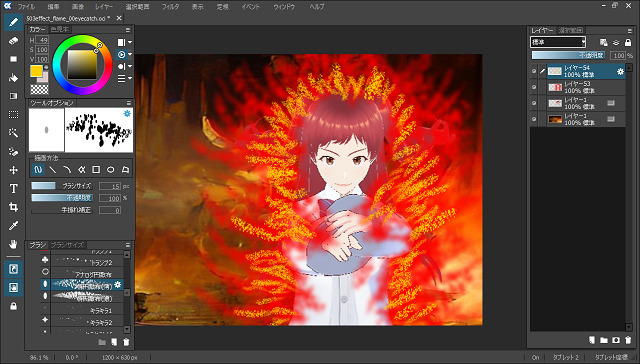This screenshot has width=640, height=364.
Task: Click the ブラシサイズ value field
Action: 110,186
